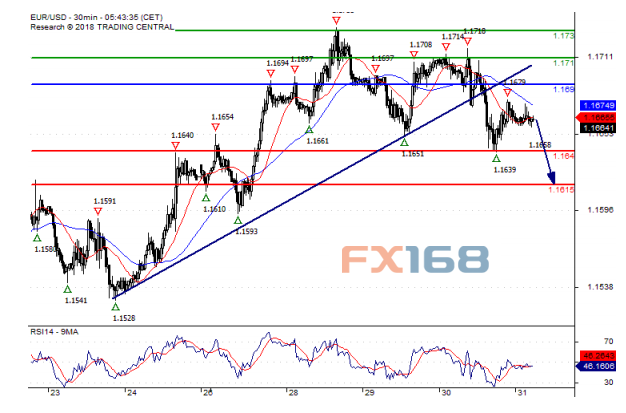Click date 31 on the time axis

[x=521, y=393]
